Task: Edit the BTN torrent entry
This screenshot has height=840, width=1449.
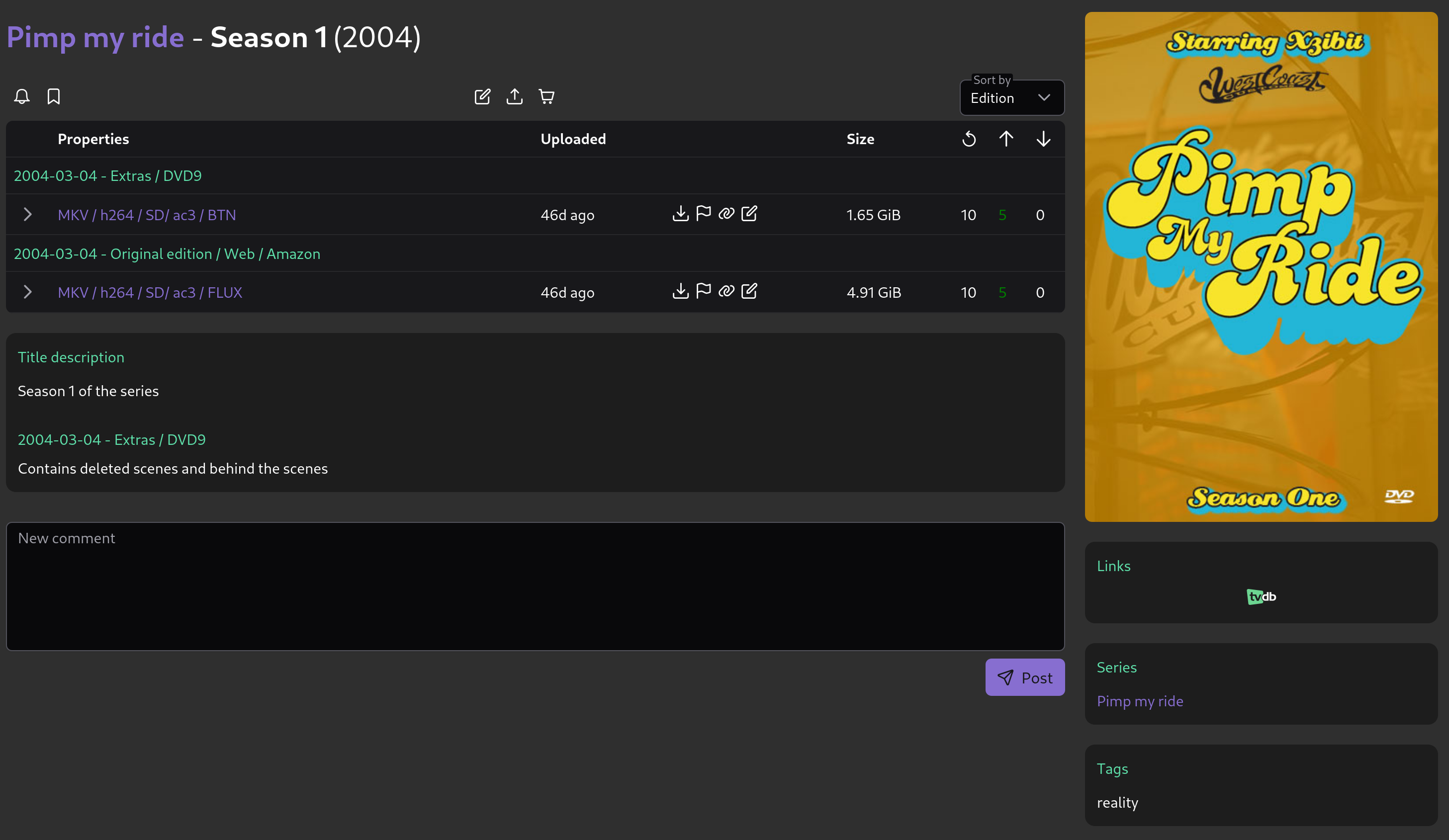Action: (749, 214)
